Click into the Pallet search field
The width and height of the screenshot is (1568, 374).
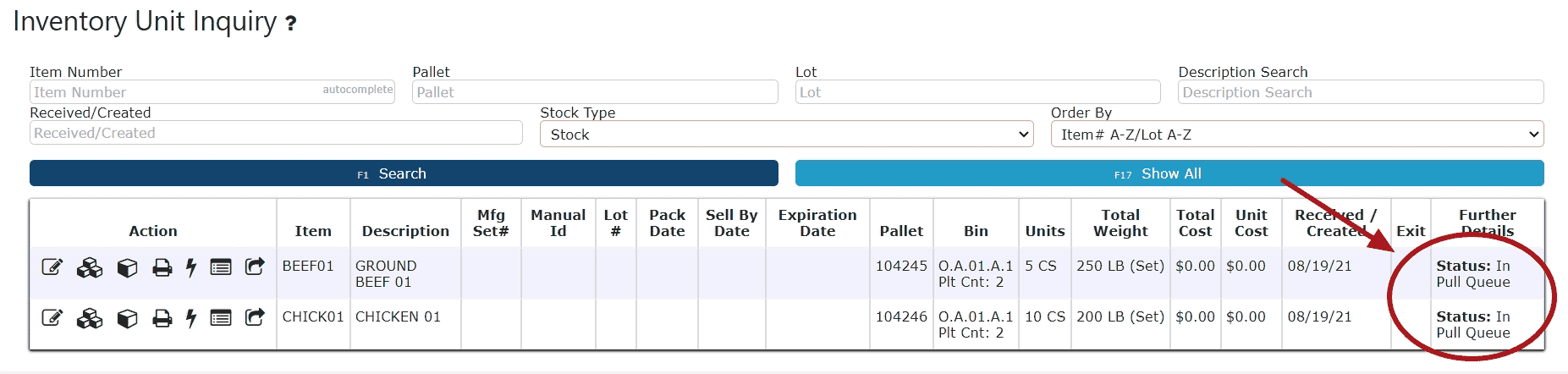(595, 92)
